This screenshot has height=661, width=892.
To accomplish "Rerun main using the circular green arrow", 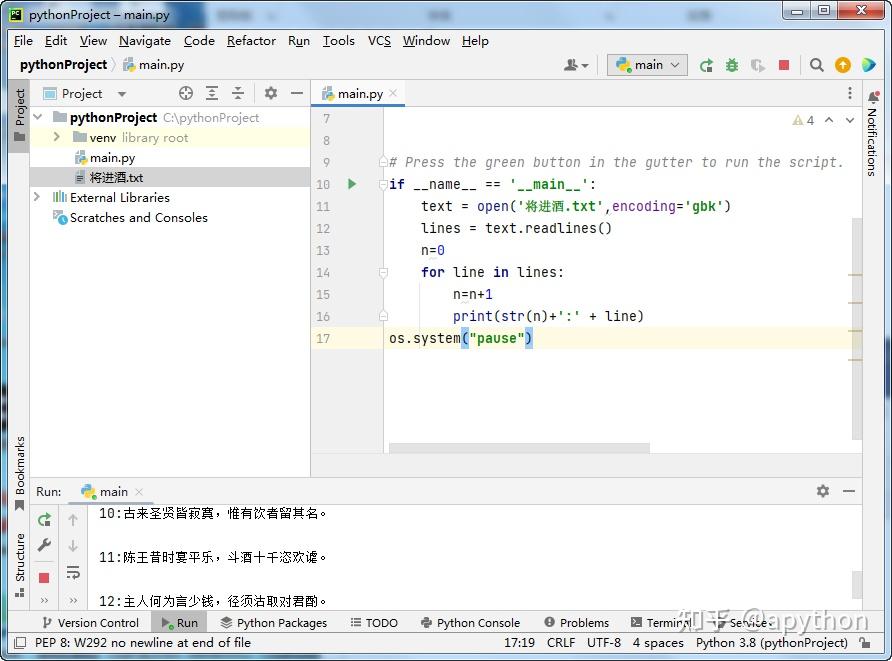I will 705,64.
